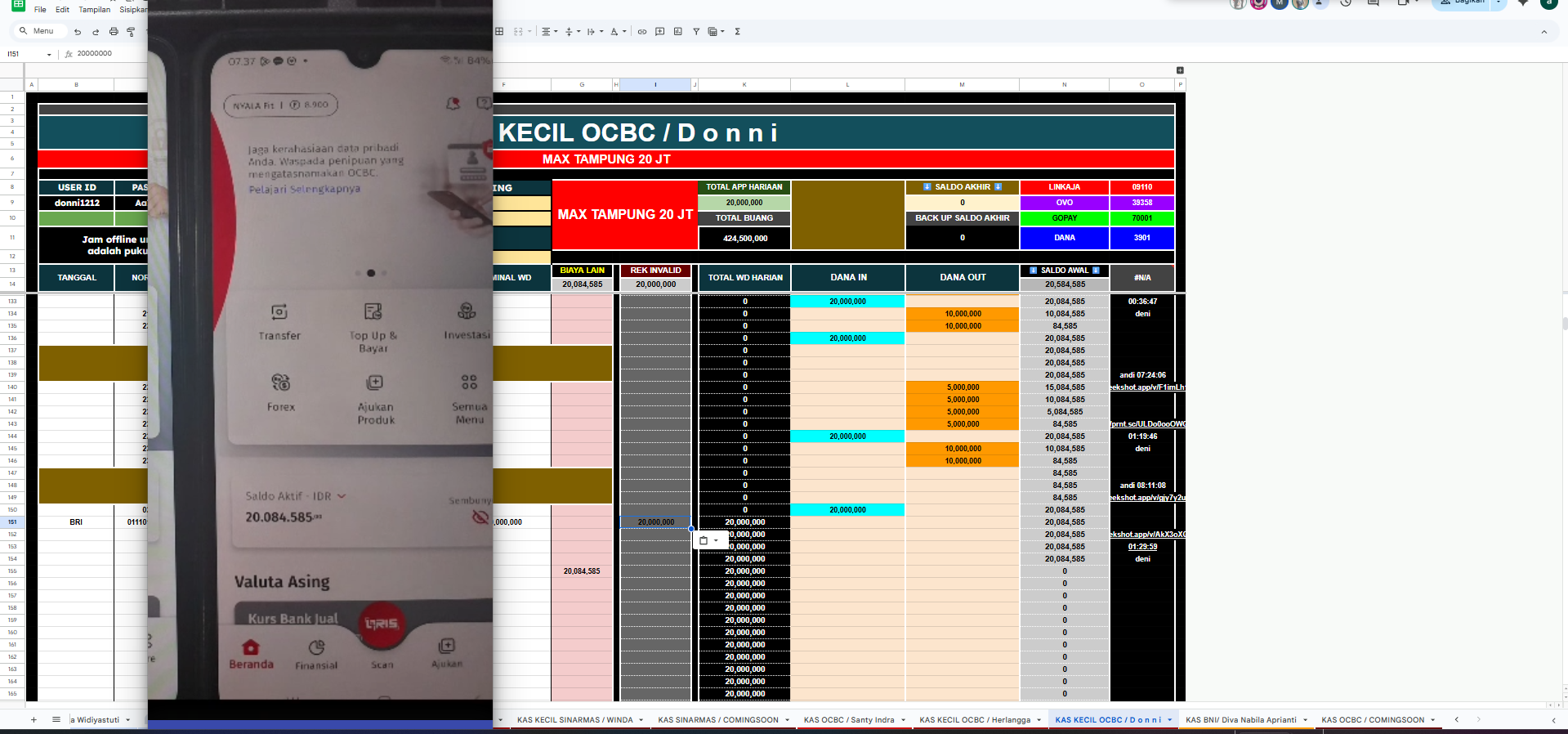
Task: Switch to KAS KECIL SINARMAS / WINDA tab
Action: click(574, 720)
